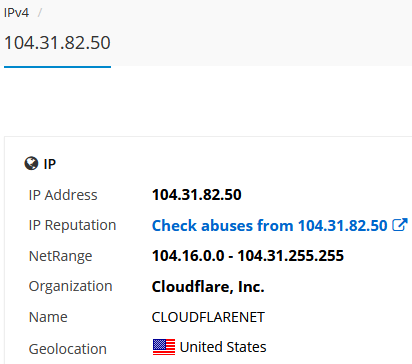412x364 pixels.
Task: Click the bold IP Address value 104.31.82.50
Action: point(197,195)
